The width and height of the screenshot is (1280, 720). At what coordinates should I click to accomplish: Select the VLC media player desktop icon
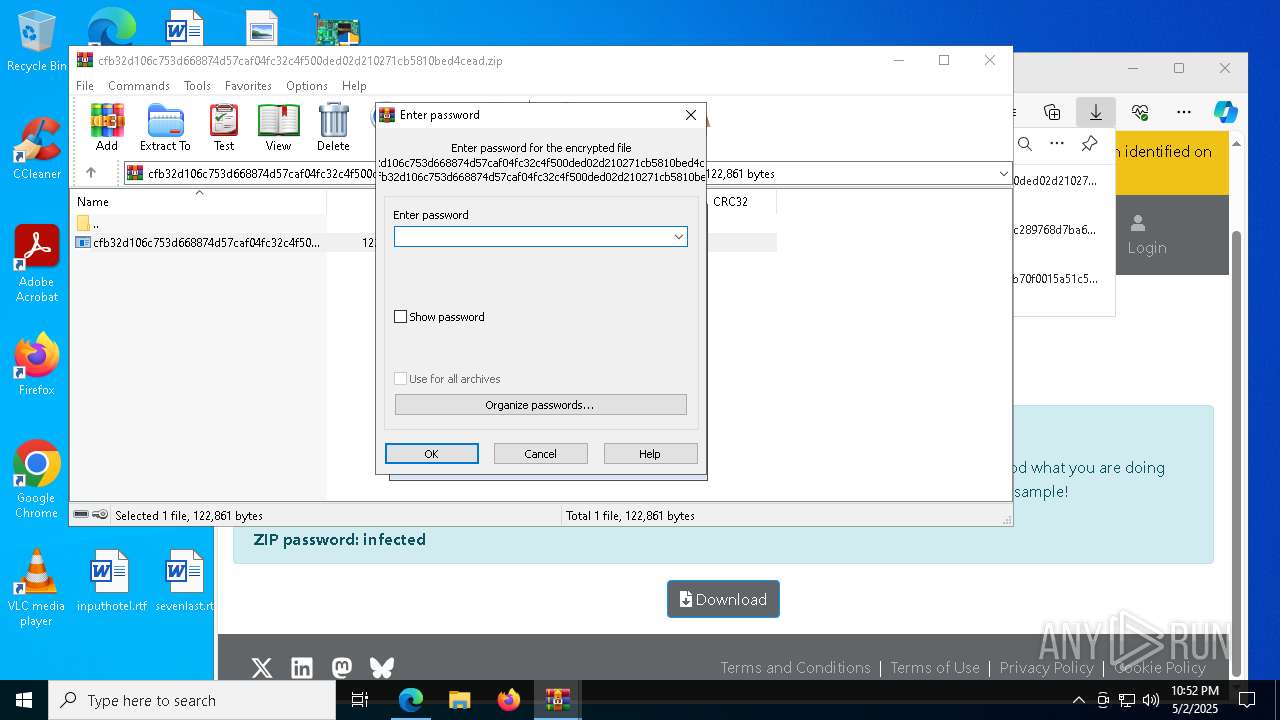[x=36, y=588]
